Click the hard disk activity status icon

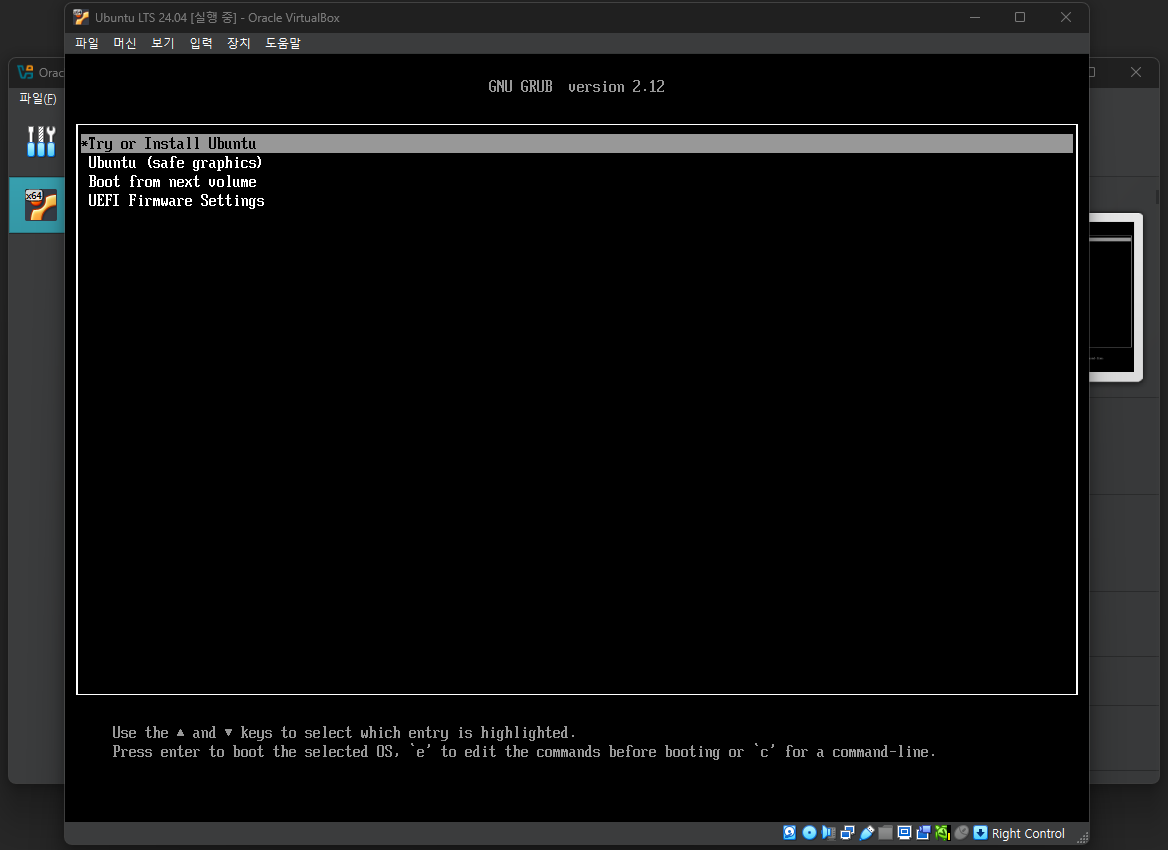pos(790,833)
